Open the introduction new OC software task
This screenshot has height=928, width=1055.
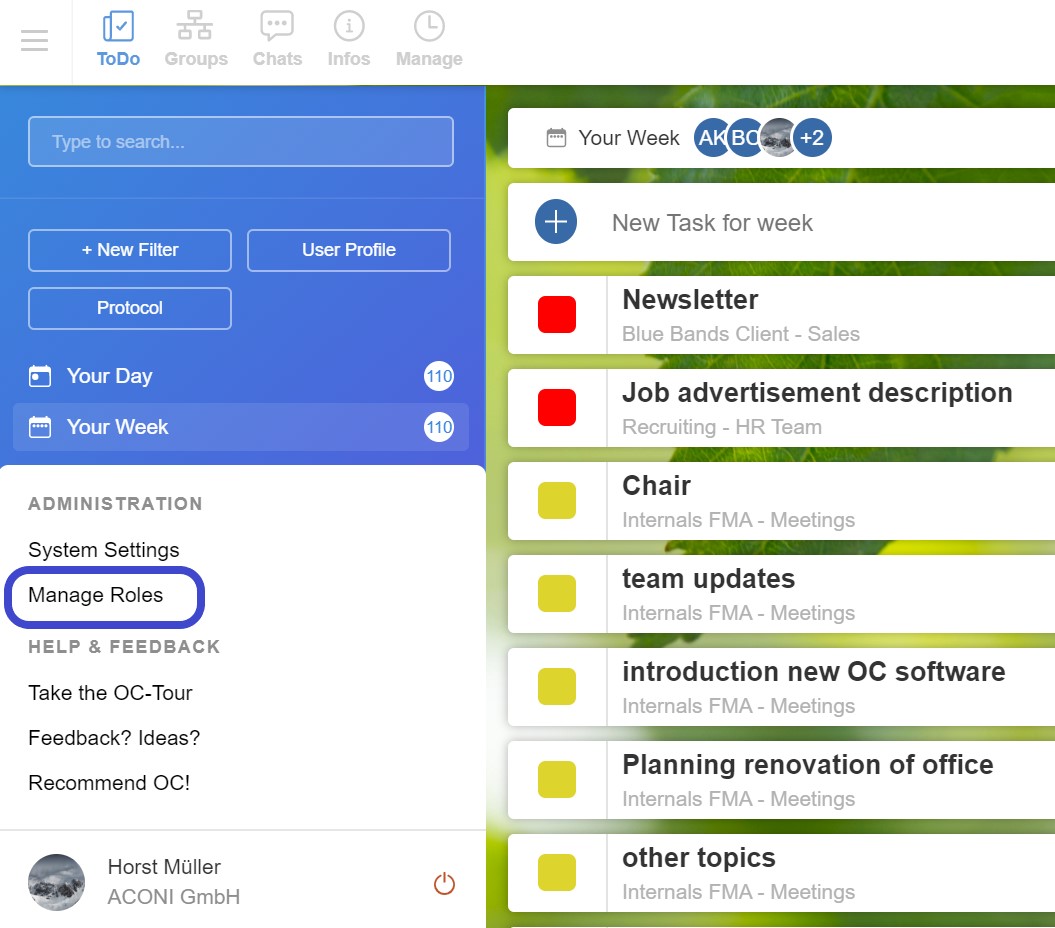[814, 672]
